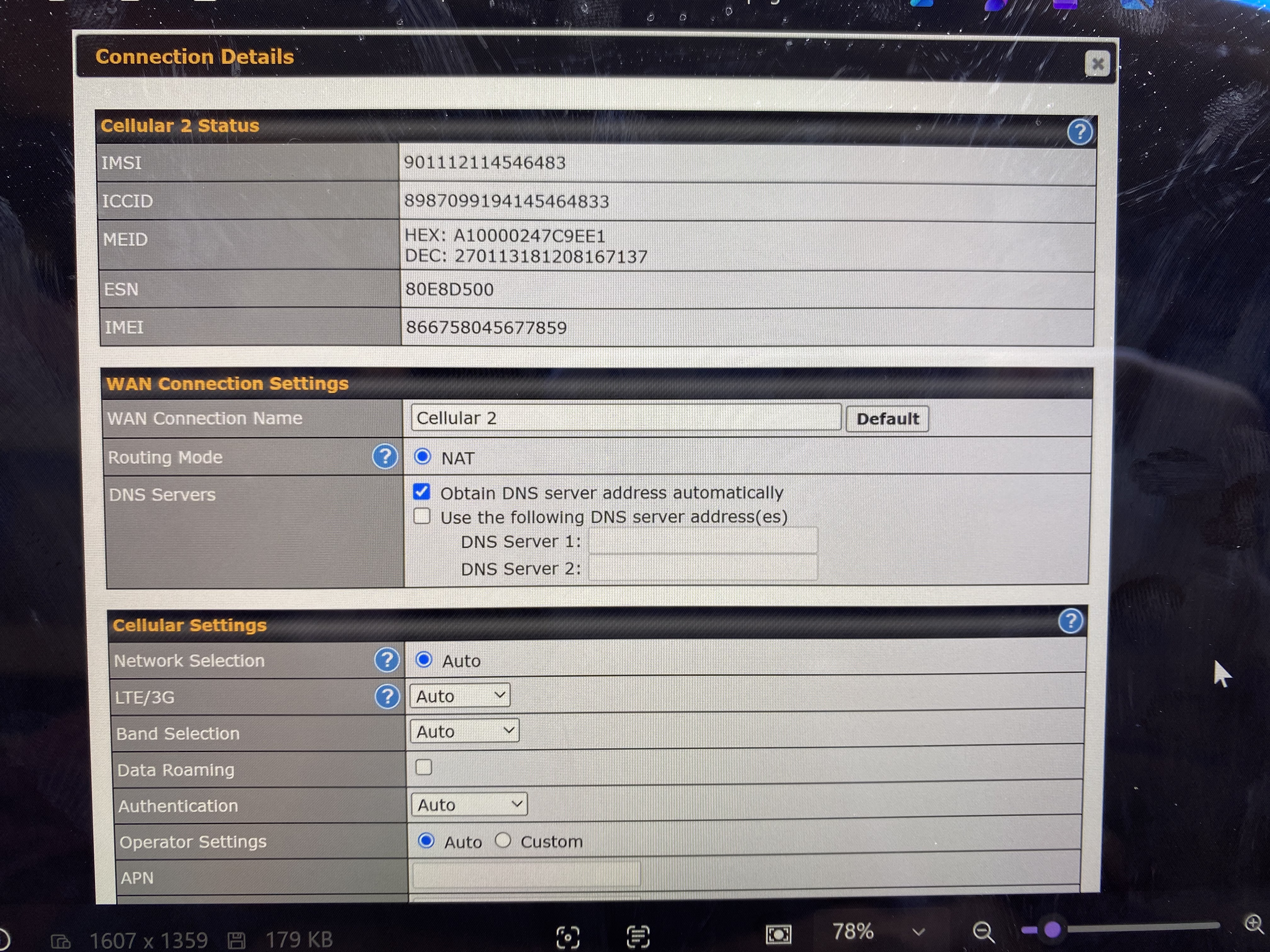The image size is (1270, 952).
Task: Open help for Cellular 2 Status section
Action: tap(1079, 132)
